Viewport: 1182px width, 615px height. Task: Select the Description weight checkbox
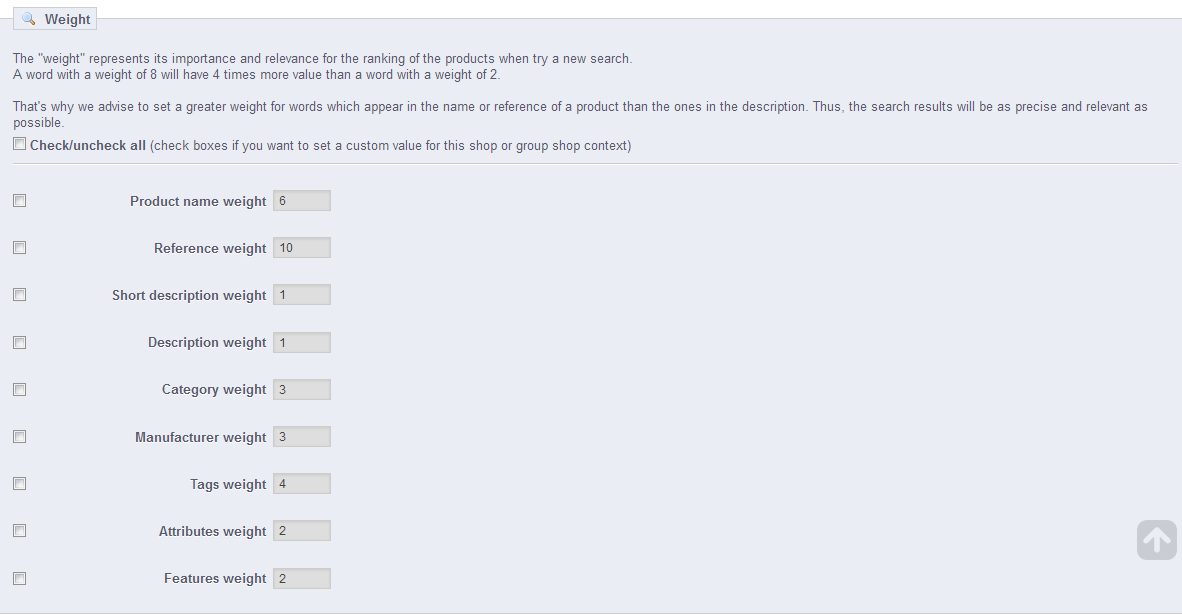20,342
